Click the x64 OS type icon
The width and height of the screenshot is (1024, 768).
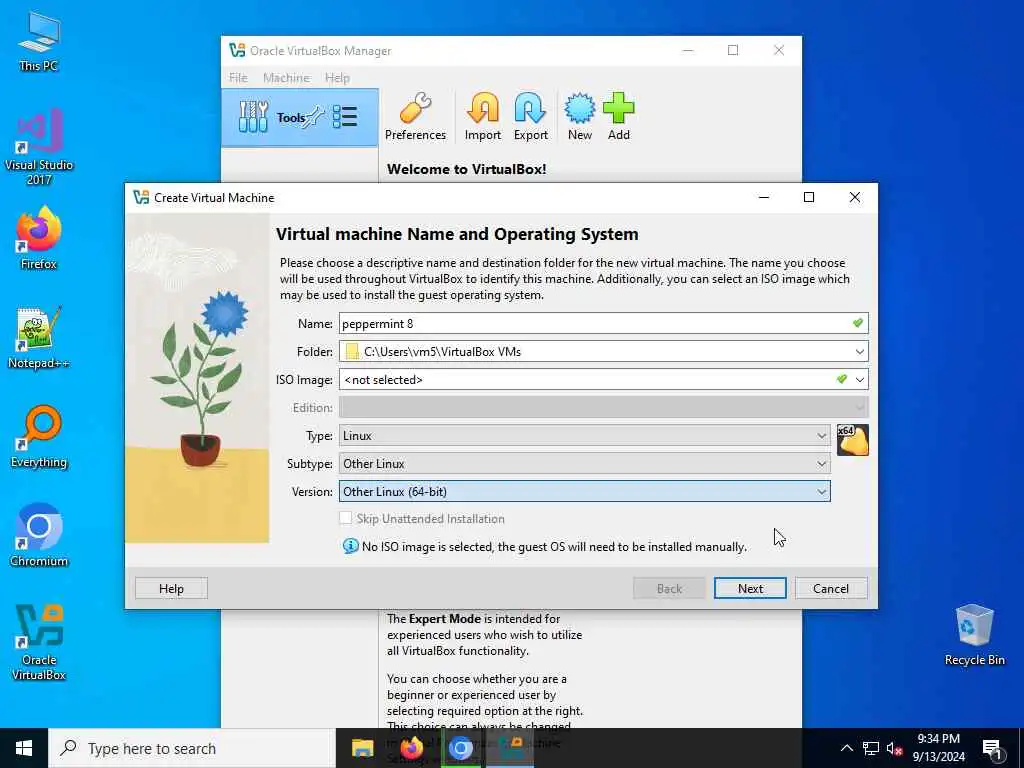tap(852, 440)
